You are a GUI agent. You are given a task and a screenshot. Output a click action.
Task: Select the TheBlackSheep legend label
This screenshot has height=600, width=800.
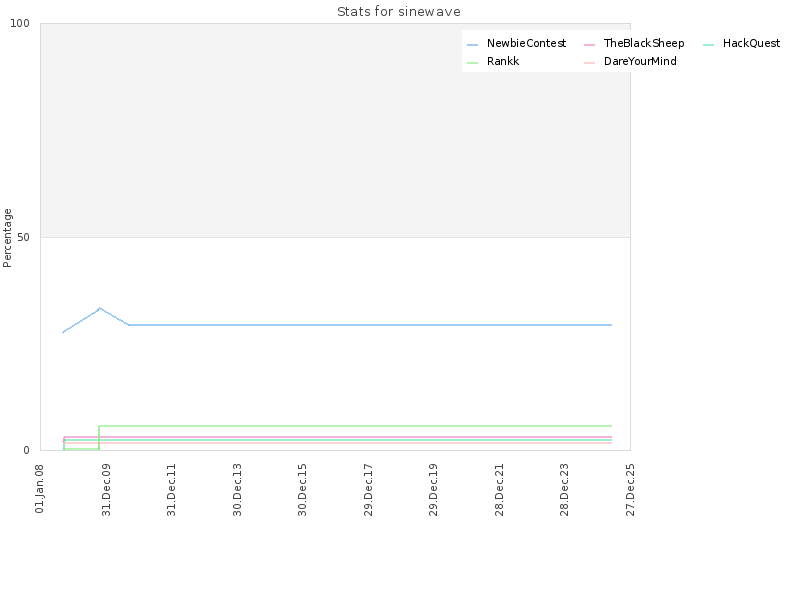[x=644, y=43]
